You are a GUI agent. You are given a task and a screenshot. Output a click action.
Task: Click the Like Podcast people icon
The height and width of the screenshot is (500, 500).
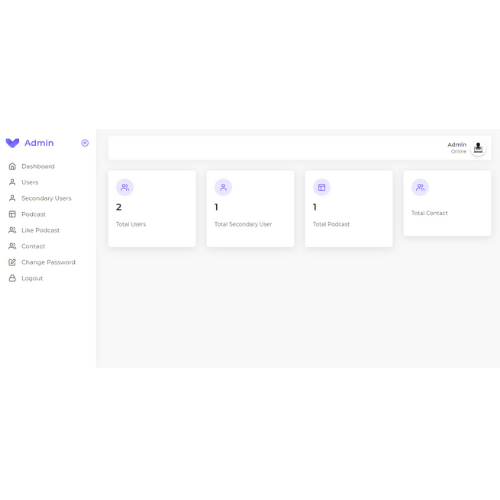[12, 230]
